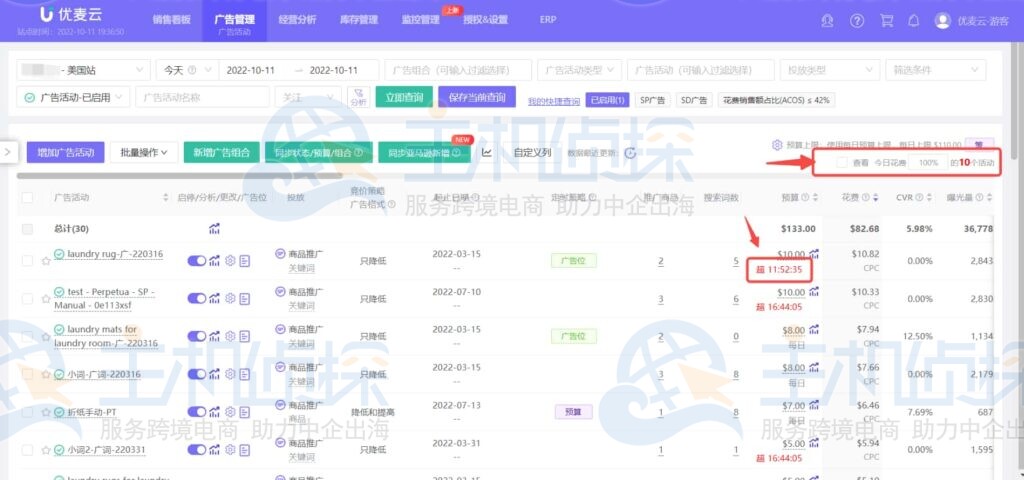Open the 关注 dropdown
This screenshot has height=480, width=1024.
308,97
